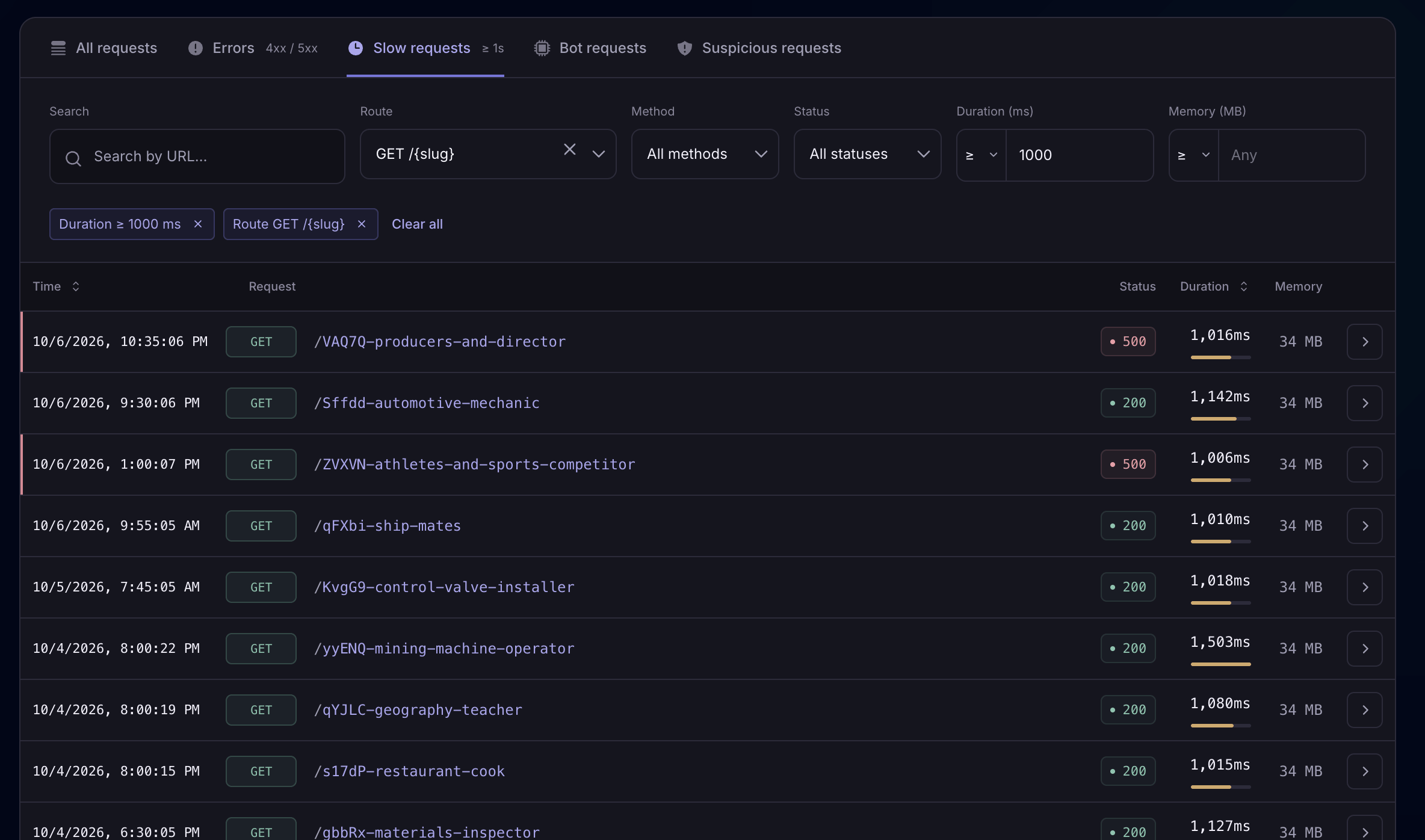Click timestamp 10/5/2026, 7:45:05 AM
Screen dimensions: 1425x840
(116, 587)
